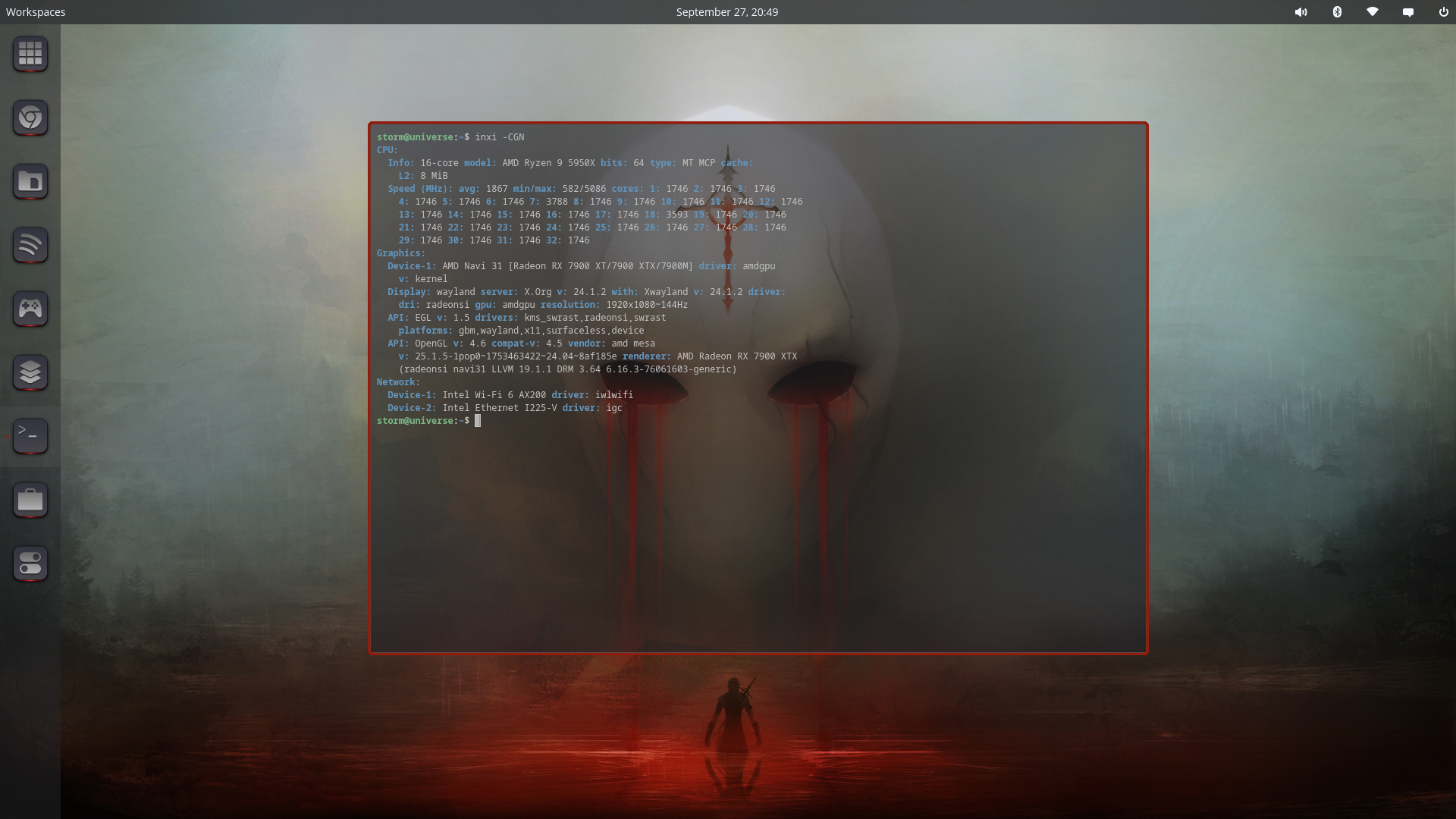Open the striped feed-style dock app

point(30,245)
